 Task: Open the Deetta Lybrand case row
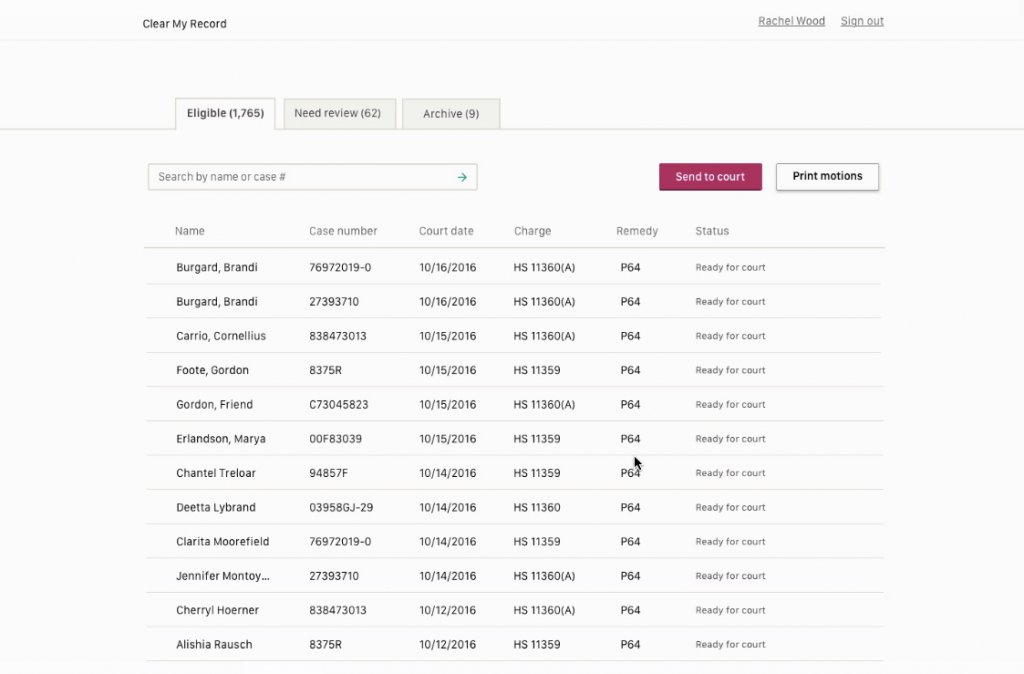[x=514, y=507]
